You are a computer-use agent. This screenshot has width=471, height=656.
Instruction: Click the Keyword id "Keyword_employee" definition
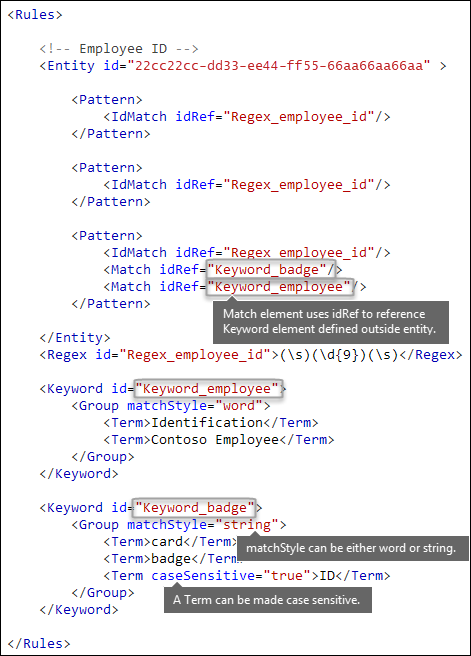click(x=207, y=389)
